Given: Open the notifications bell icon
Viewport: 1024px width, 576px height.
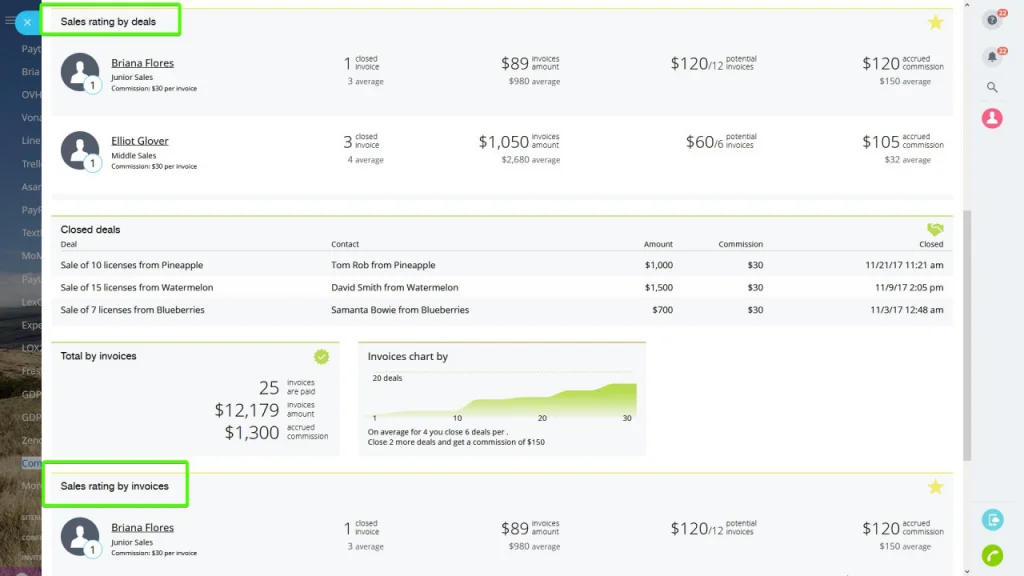Looking at the screenshot, I should 992,57.
